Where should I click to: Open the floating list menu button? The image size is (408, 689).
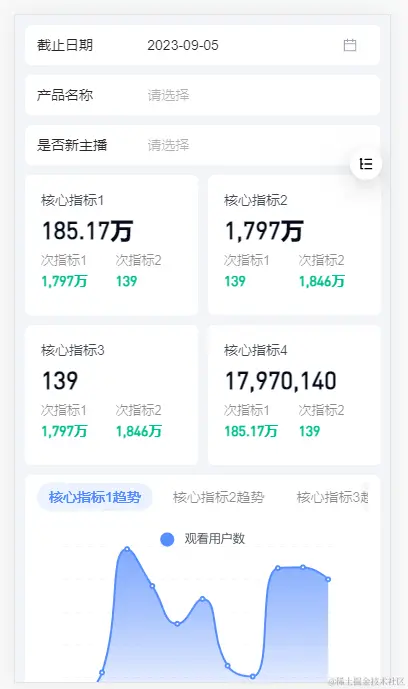point(366,164)
